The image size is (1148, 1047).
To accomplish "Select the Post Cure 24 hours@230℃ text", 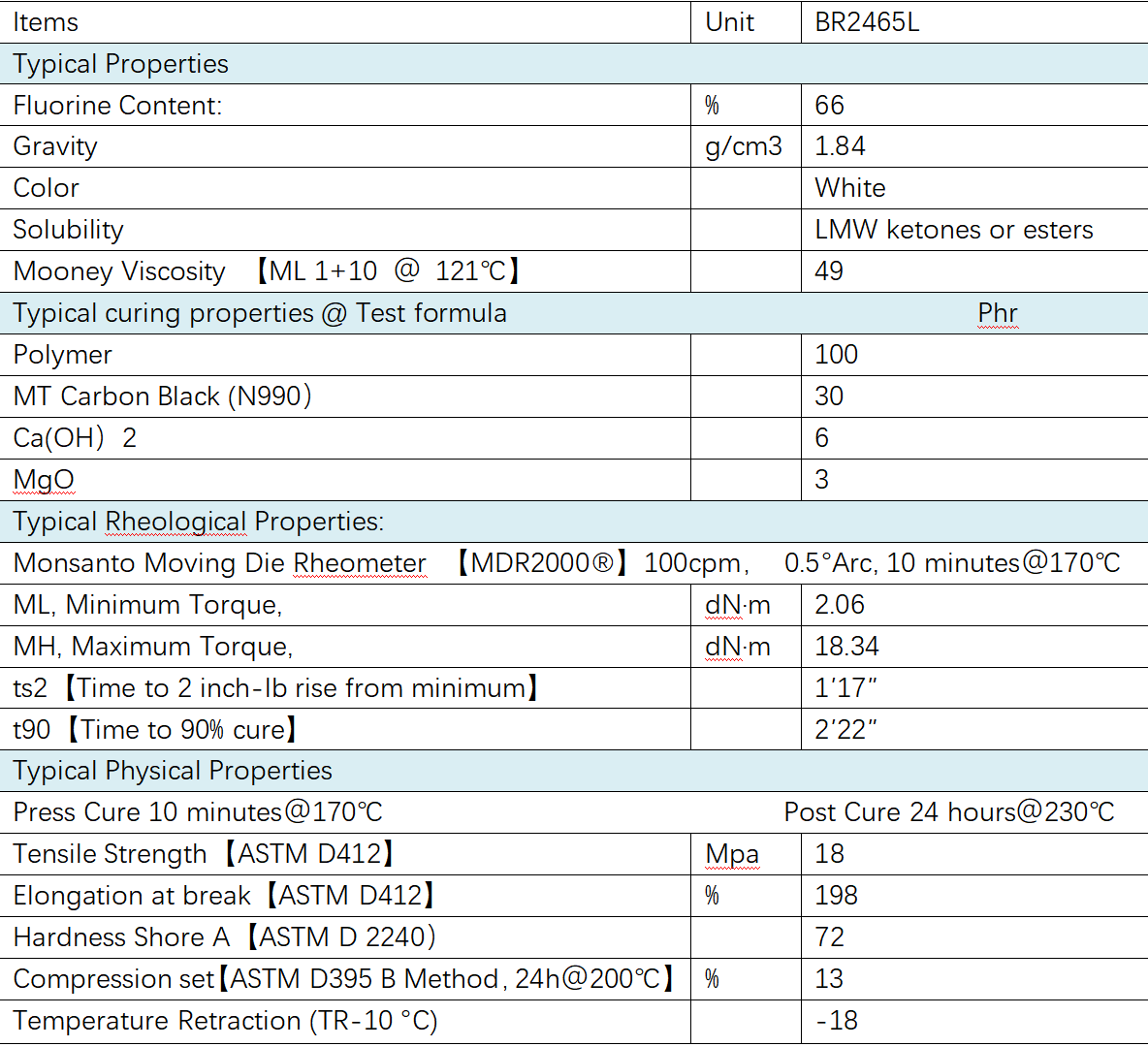I will 948,812.
